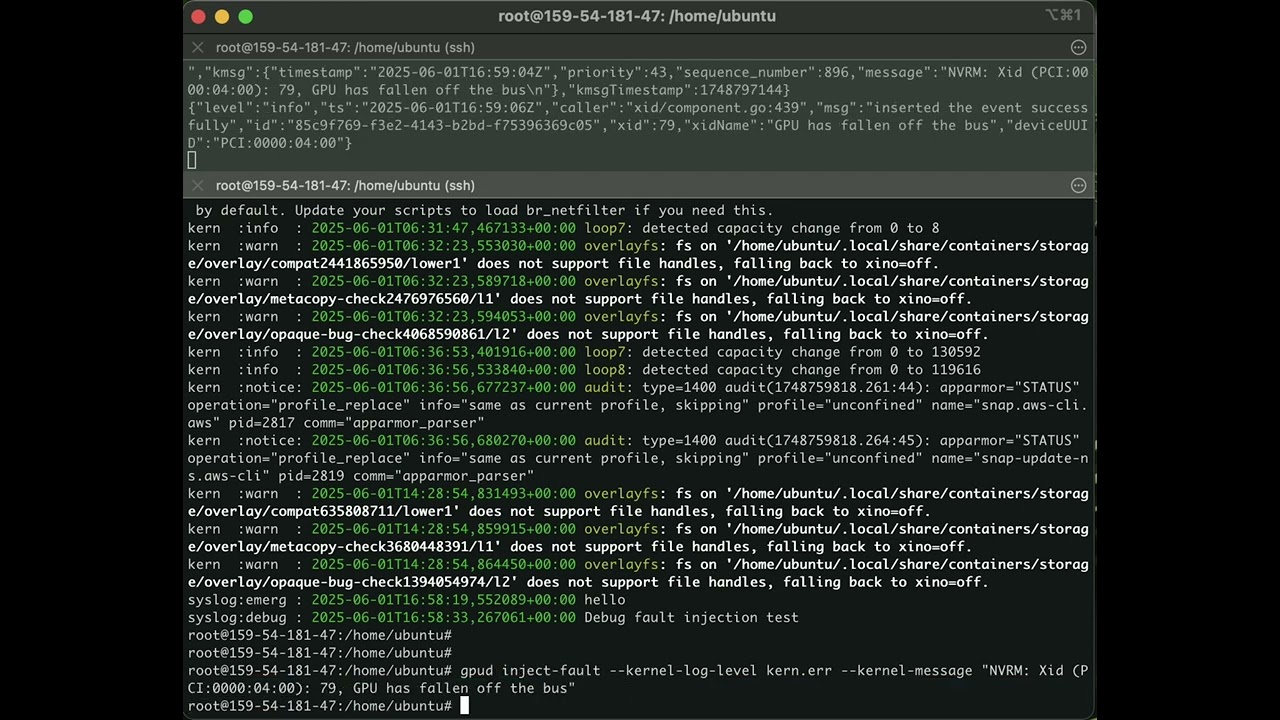Close the upper ssh pane
The image size is (1280, 720).
click(197, 47)
